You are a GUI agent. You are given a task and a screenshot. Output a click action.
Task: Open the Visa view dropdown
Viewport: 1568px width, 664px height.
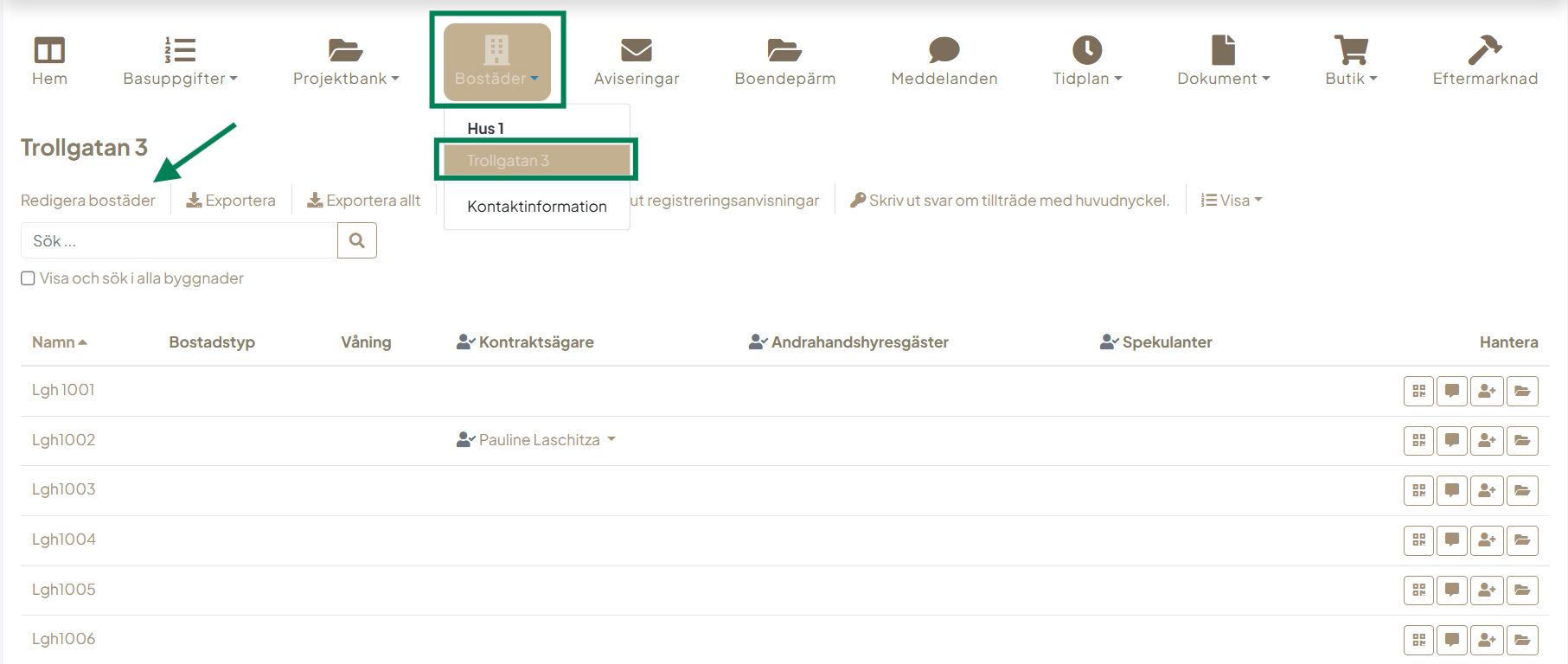point(1232,201)
